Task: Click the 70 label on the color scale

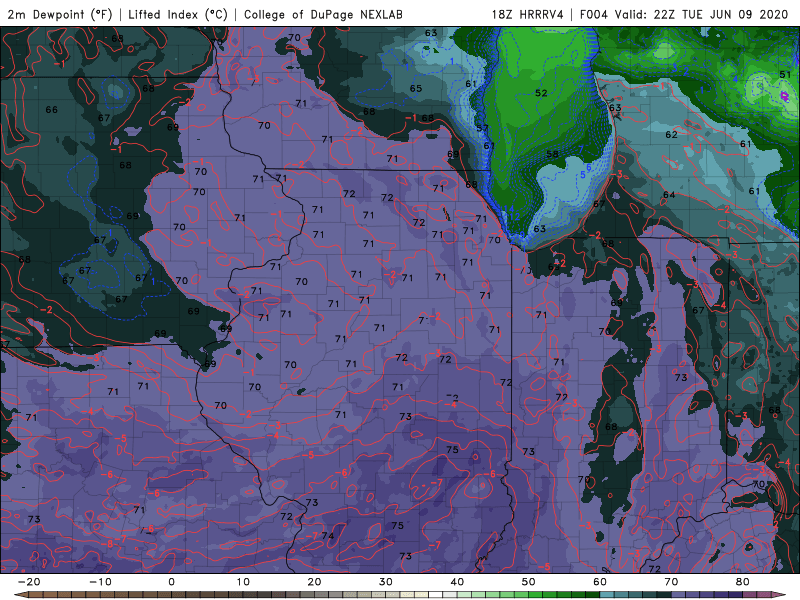Action: (671, 582)
